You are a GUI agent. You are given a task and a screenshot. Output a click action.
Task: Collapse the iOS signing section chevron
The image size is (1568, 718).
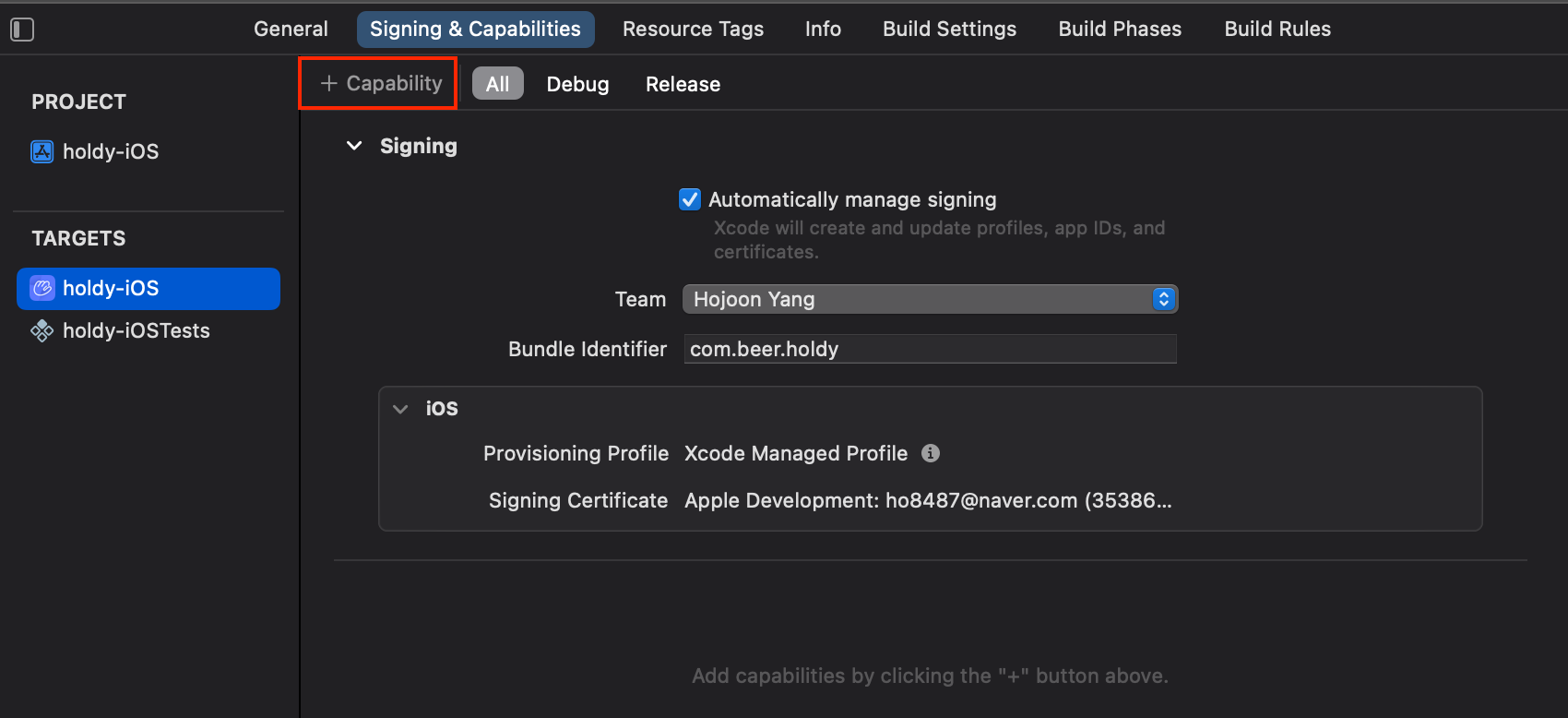coord(400,409)
